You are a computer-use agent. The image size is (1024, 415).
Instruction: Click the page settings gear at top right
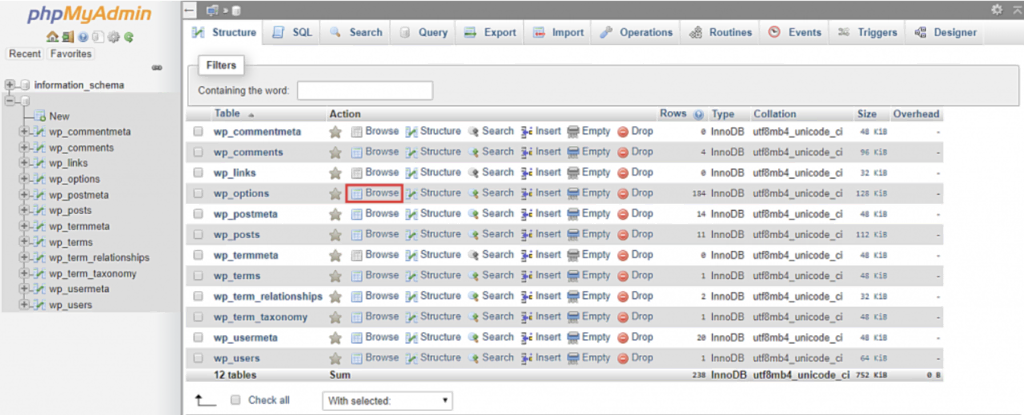pos(996,9)
